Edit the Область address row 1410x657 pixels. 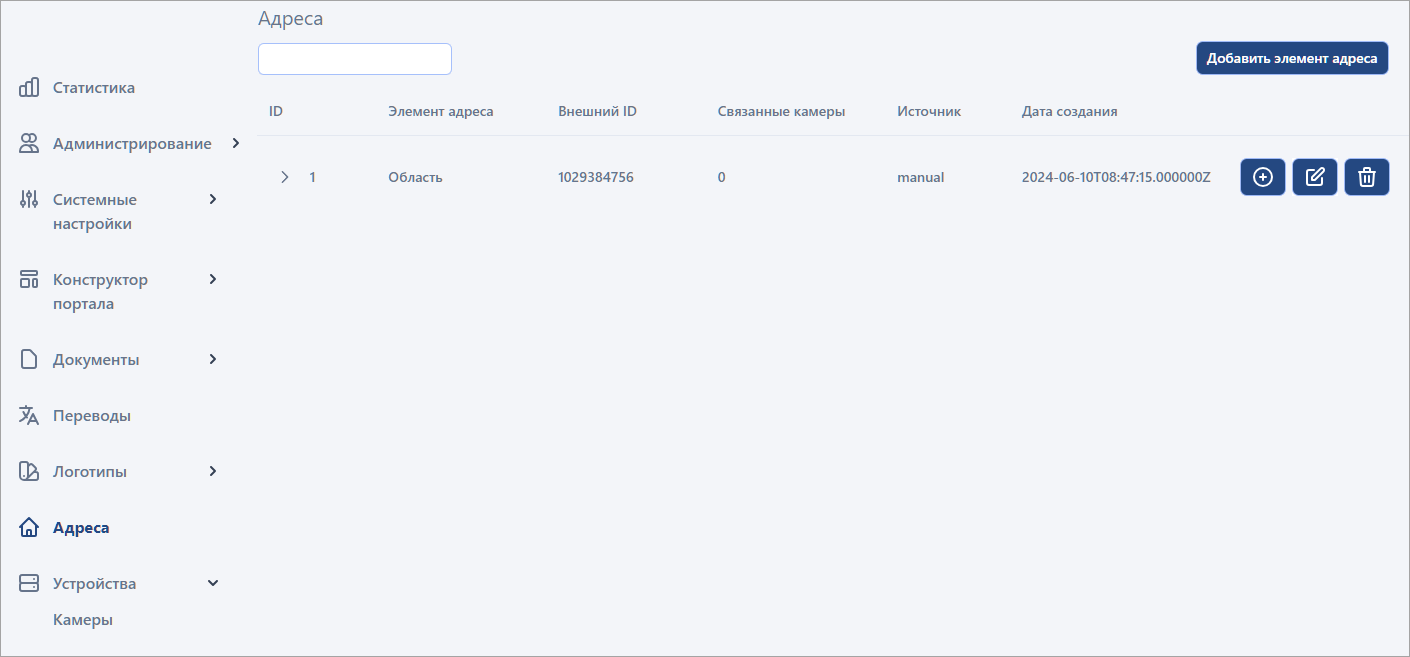(1315, 177)
